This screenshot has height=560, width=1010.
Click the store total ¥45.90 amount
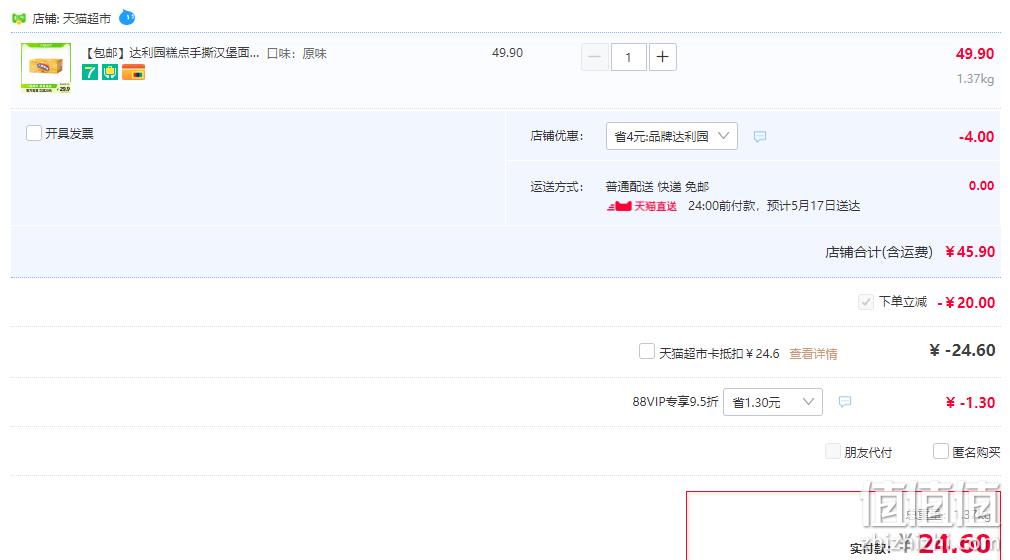(x=970, y=252)
